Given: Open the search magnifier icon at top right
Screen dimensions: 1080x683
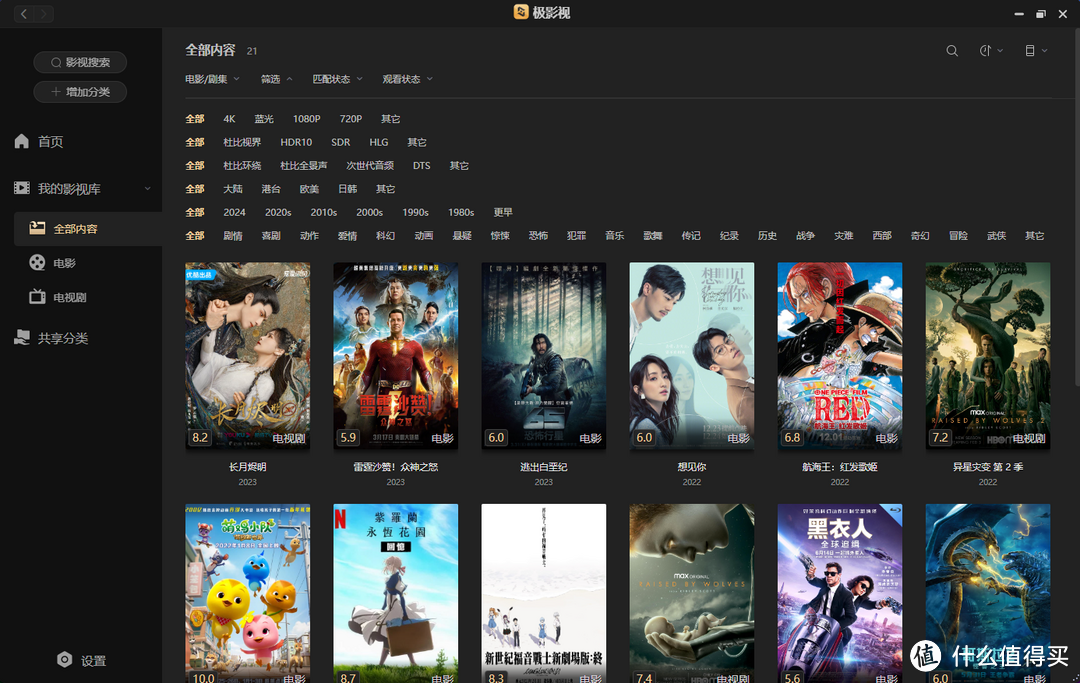Looking at the screenshot, I should [x=952, y=51].
